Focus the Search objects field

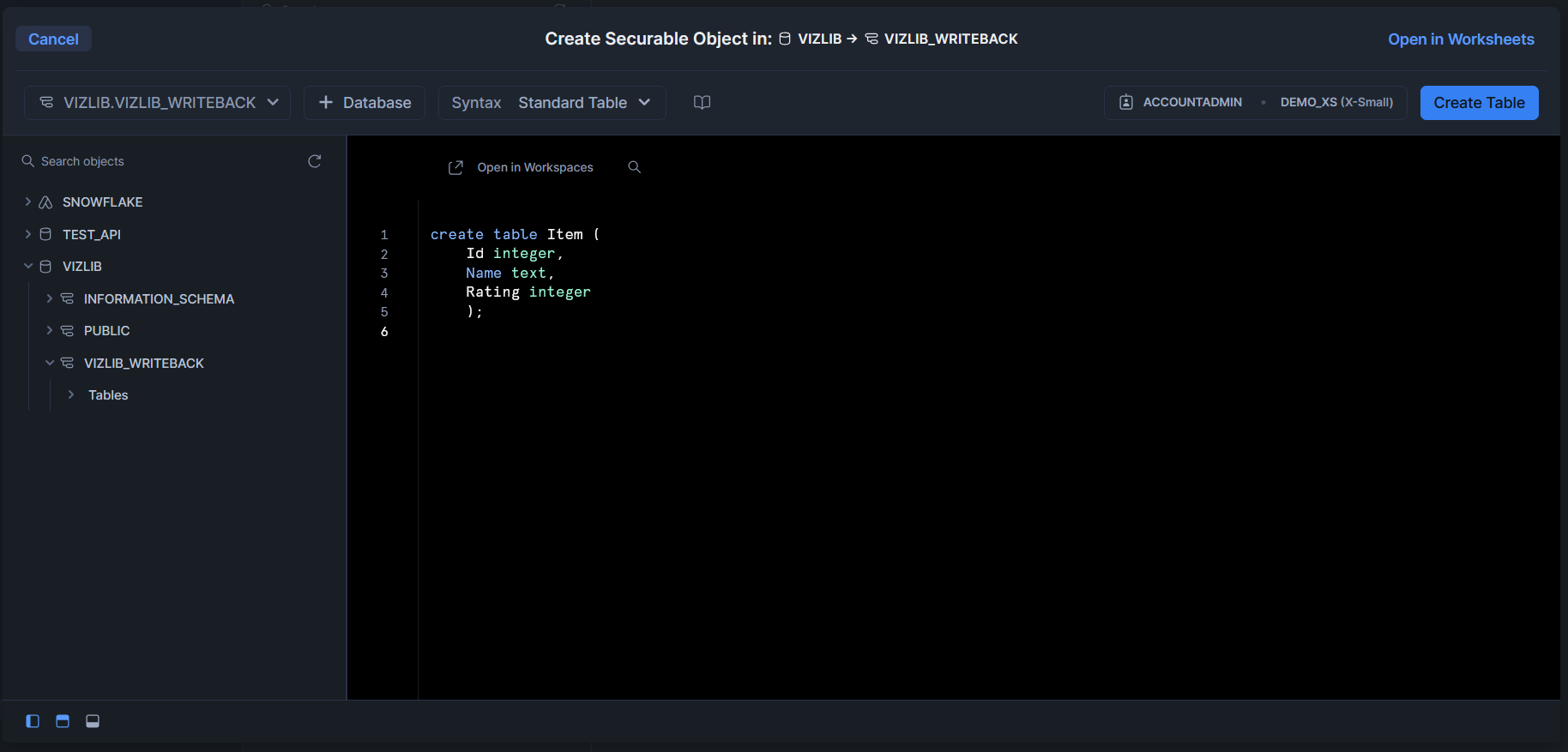[163, 161]
